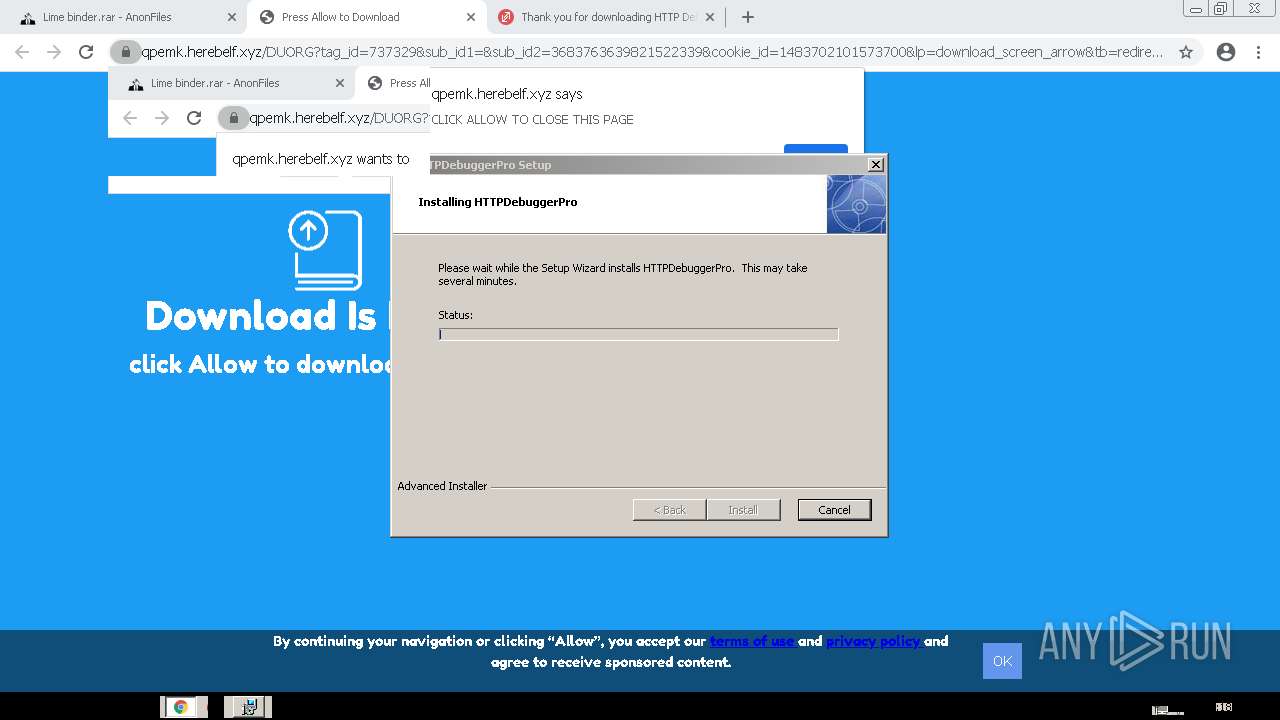The height and width of the screenshot is (720, 1280).
Task: Bookmark this page with star icon
Action: tap(1186, 52)
